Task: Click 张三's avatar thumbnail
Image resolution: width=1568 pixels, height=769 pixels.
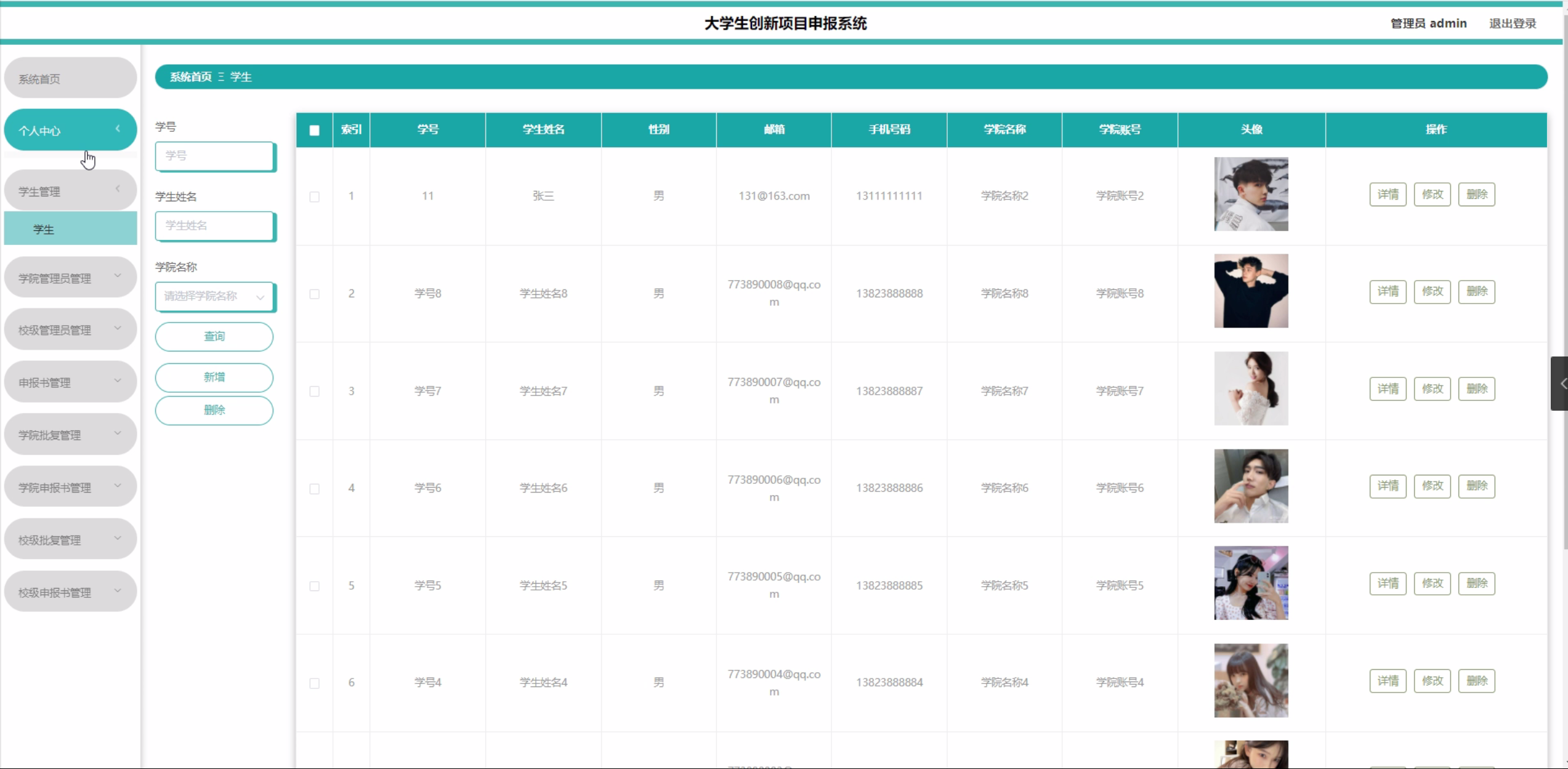Action: [1250, 194]
